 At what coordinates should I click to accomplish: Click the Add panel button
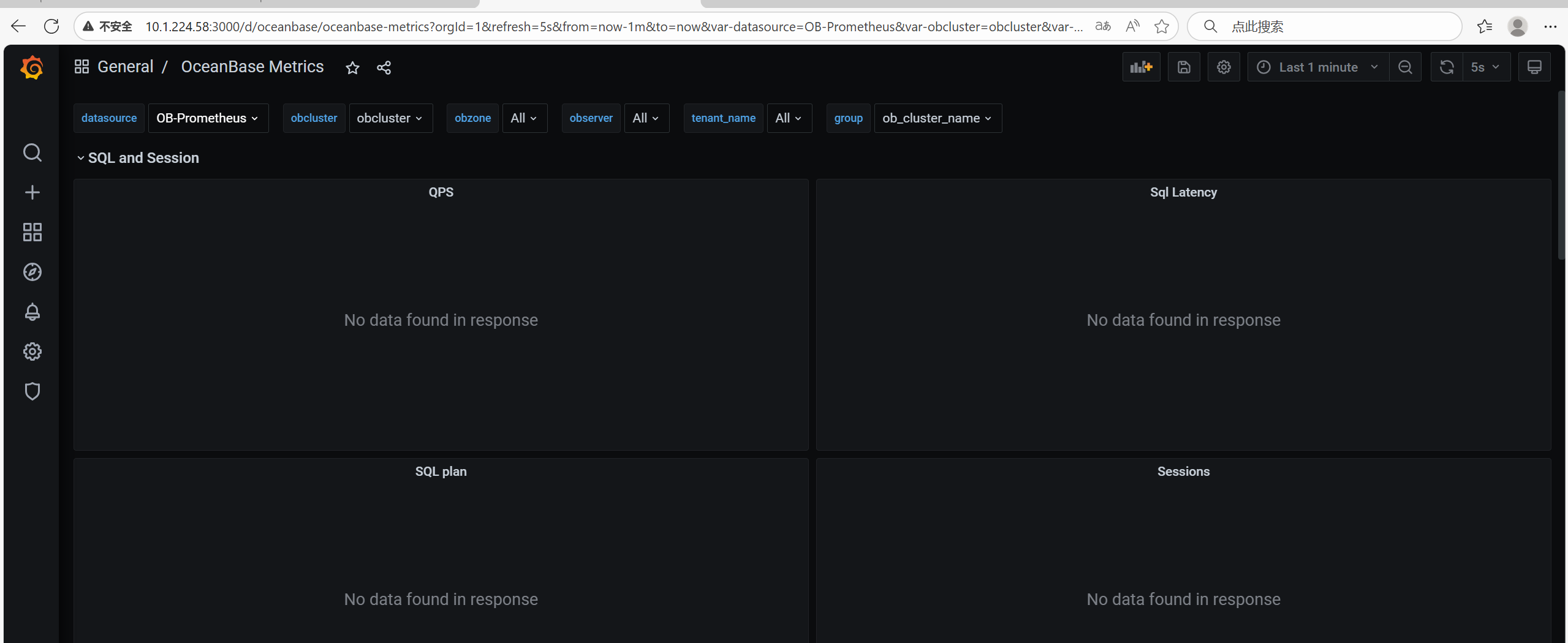click(x=1140, y=67)
